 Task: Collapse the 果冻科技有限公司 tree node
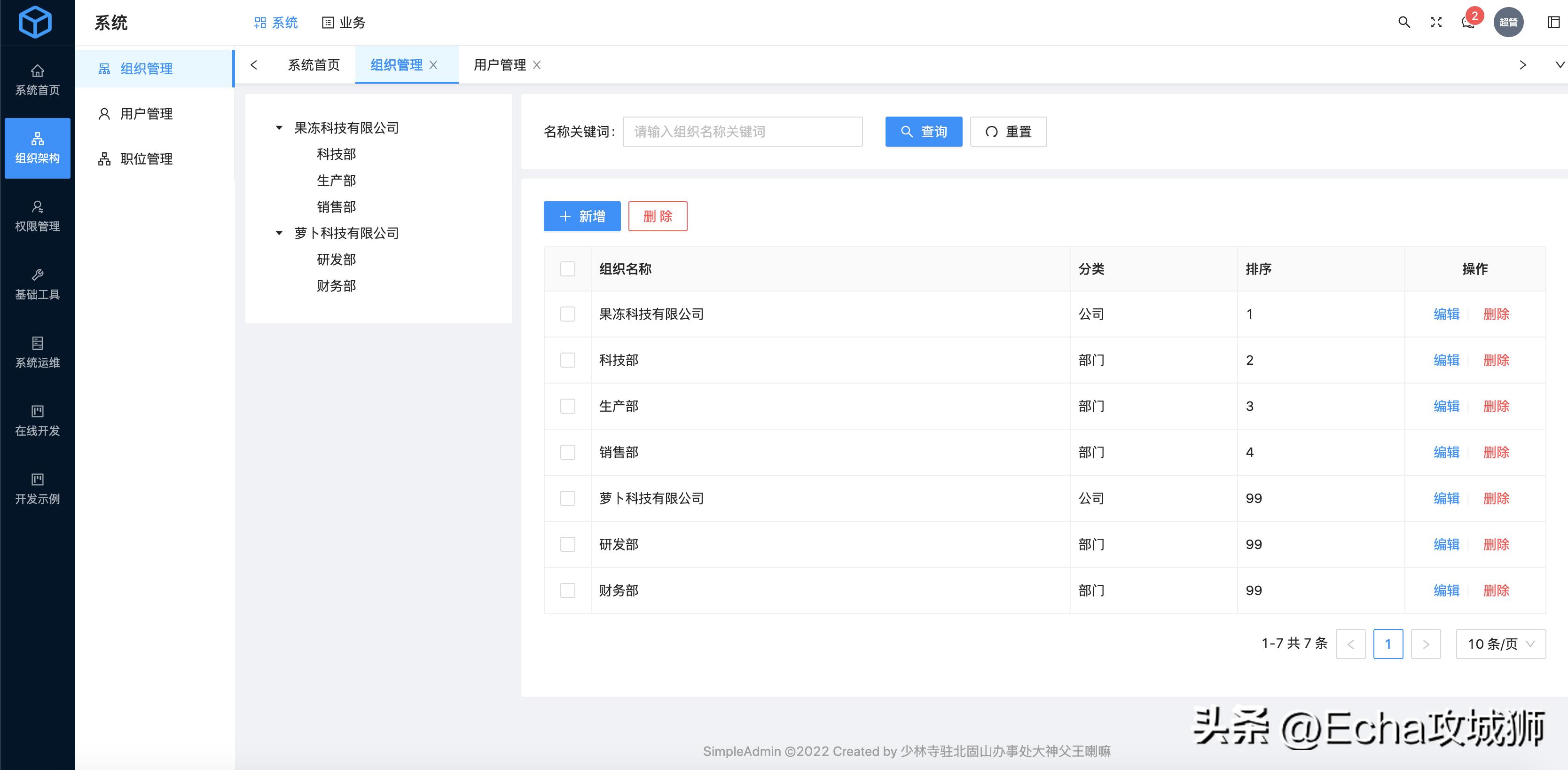(x=279, y=127)
